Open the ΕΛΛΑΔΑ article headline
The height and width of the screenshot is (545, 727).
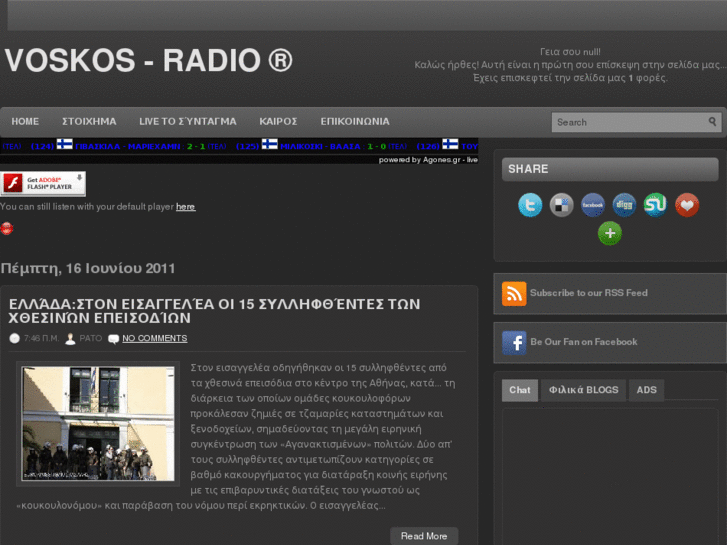pos(215,311)
